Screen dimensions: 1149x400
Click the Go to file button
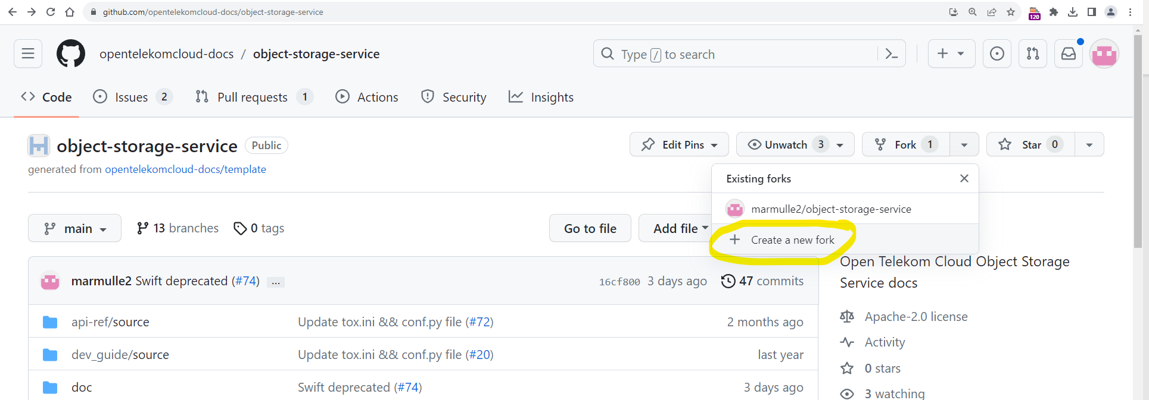590,229
